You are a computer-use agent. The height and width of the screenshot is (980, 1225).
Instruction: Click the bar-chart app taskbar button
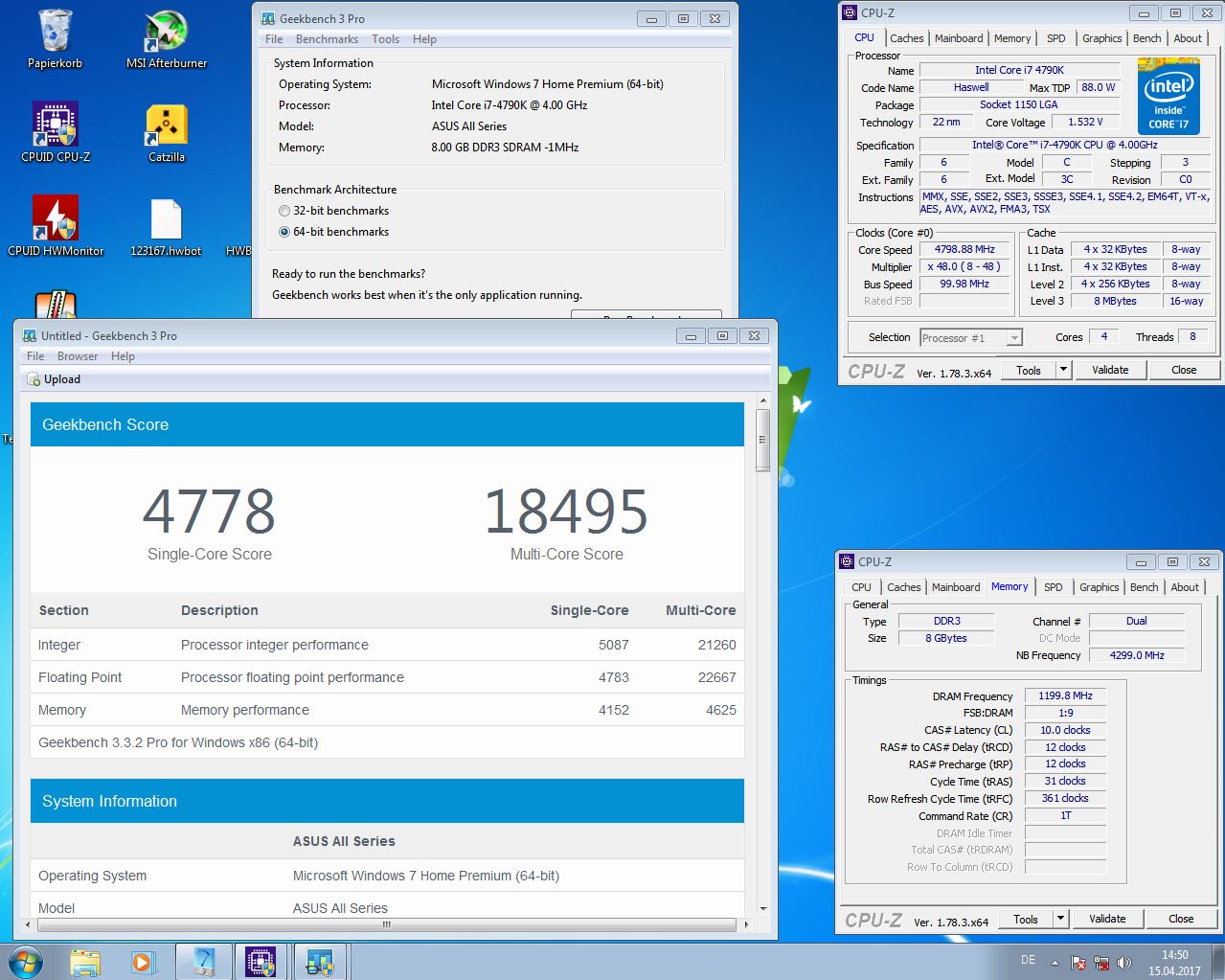point(320,962)
